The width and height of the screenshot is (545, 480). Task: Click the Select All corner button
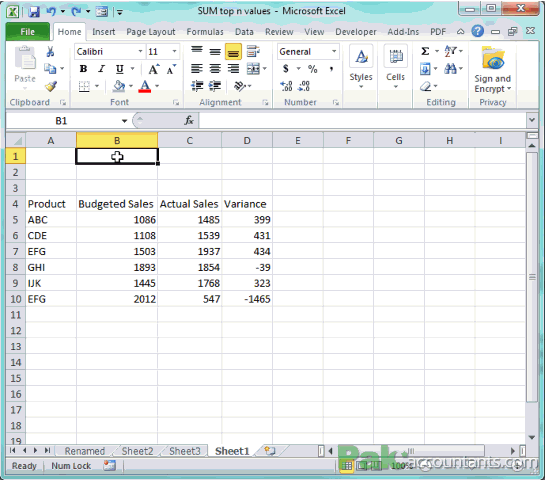(x=16, y=140)
